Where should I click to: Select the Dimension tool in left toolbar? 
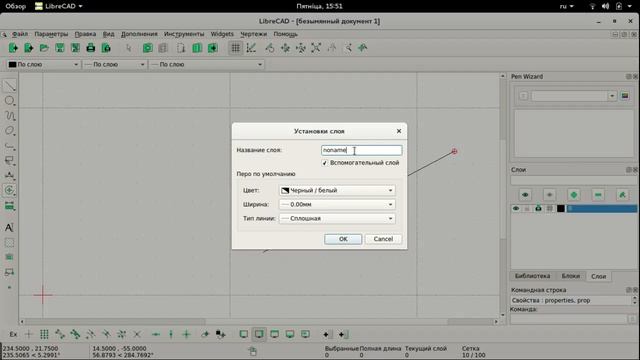[x=9, y=176]
